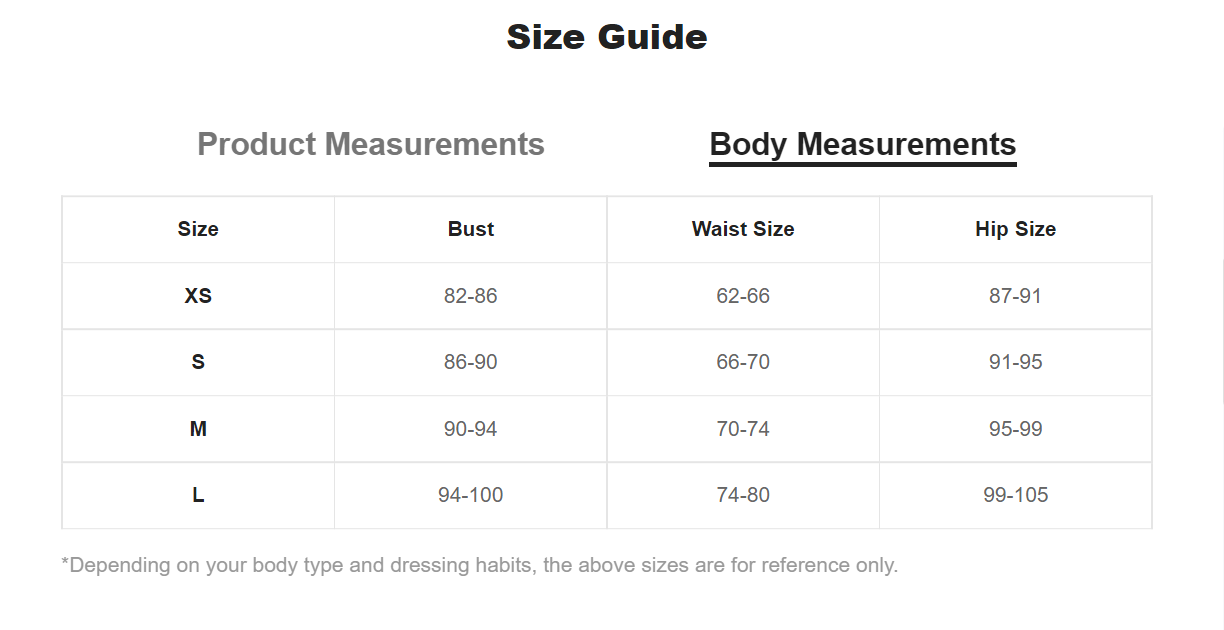Select the L size row label
This screenshot has width=1224, height=630.
[x=198, y=495]
